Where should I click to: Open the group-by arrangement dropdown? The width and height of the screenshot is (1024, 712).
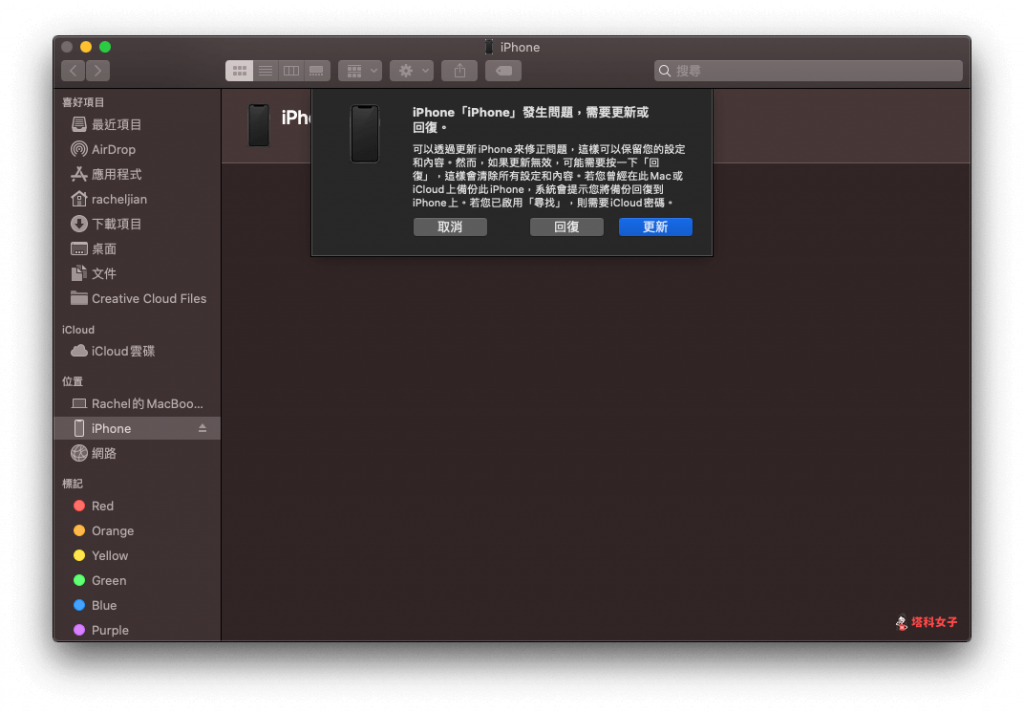tap(360, 71)
